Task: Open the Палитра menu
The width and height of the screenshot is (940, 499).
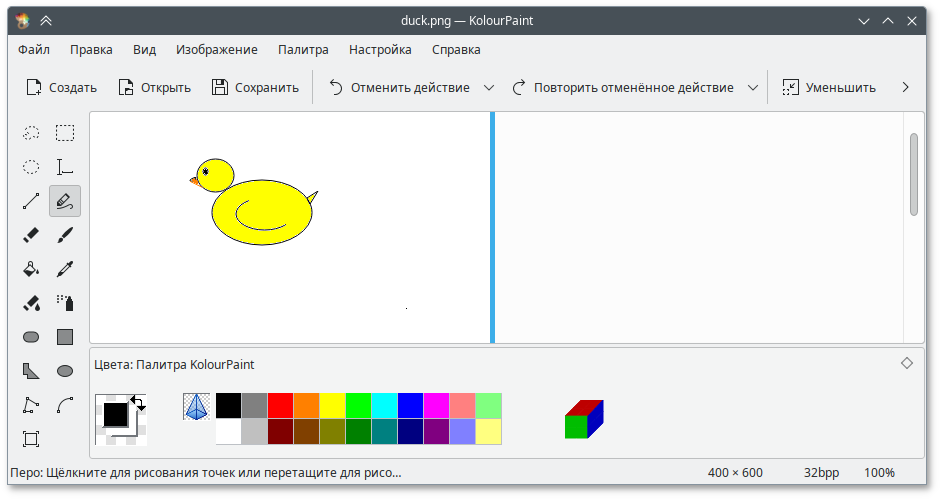Action: tap(303, 50)
